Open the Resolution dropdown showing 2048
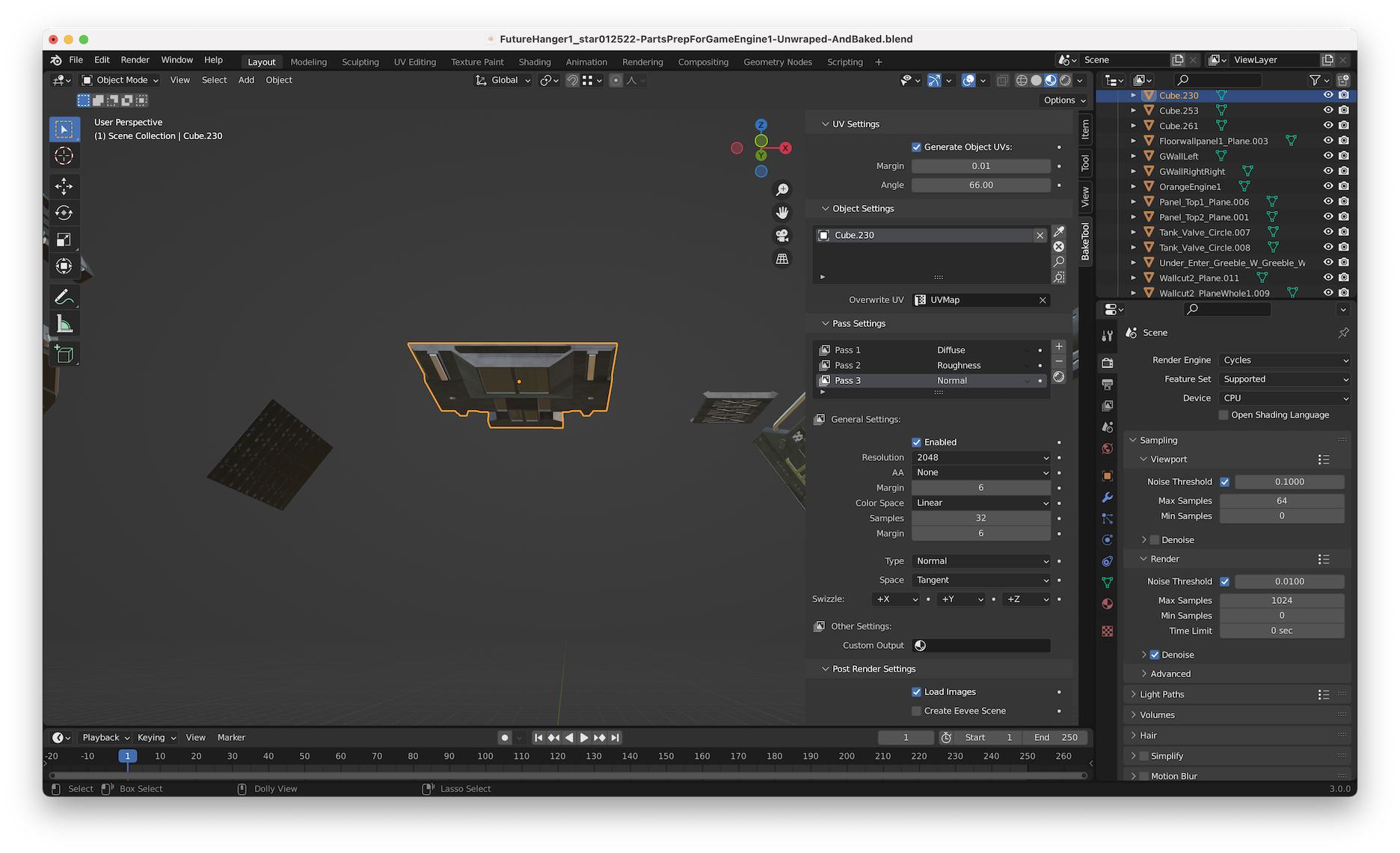This screenshot has height=853, width=1400. 981,458
